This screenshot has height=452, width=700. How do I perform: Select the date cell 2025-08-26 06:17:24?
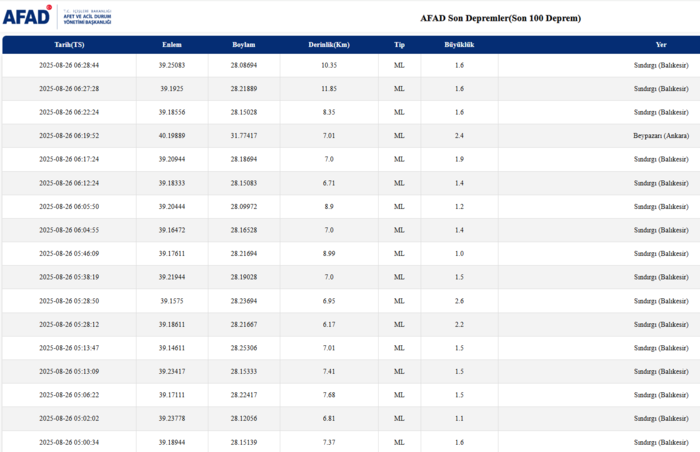[69, 159]
